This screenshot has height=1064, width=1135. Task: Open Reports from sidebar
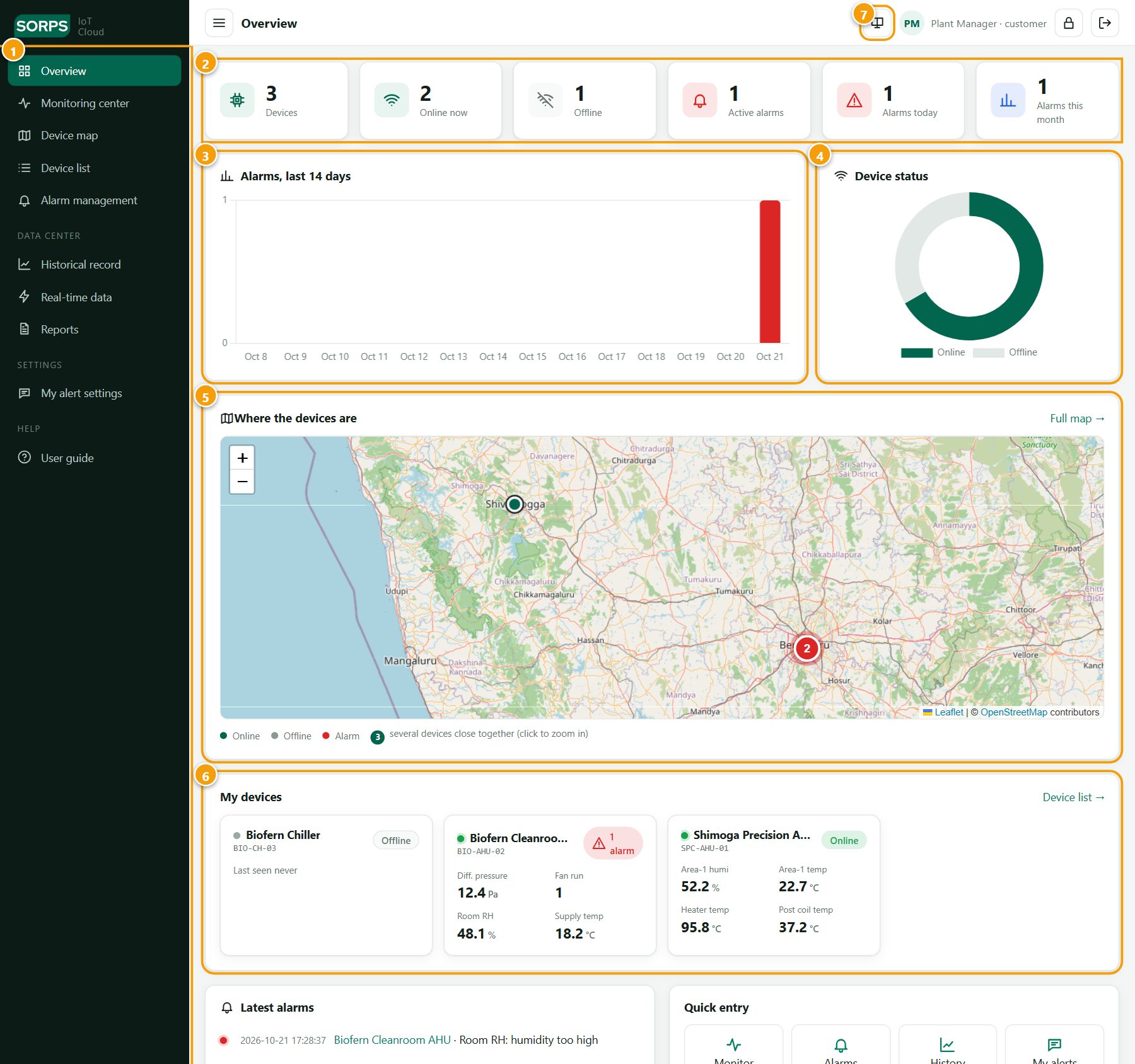coord(95,330)
